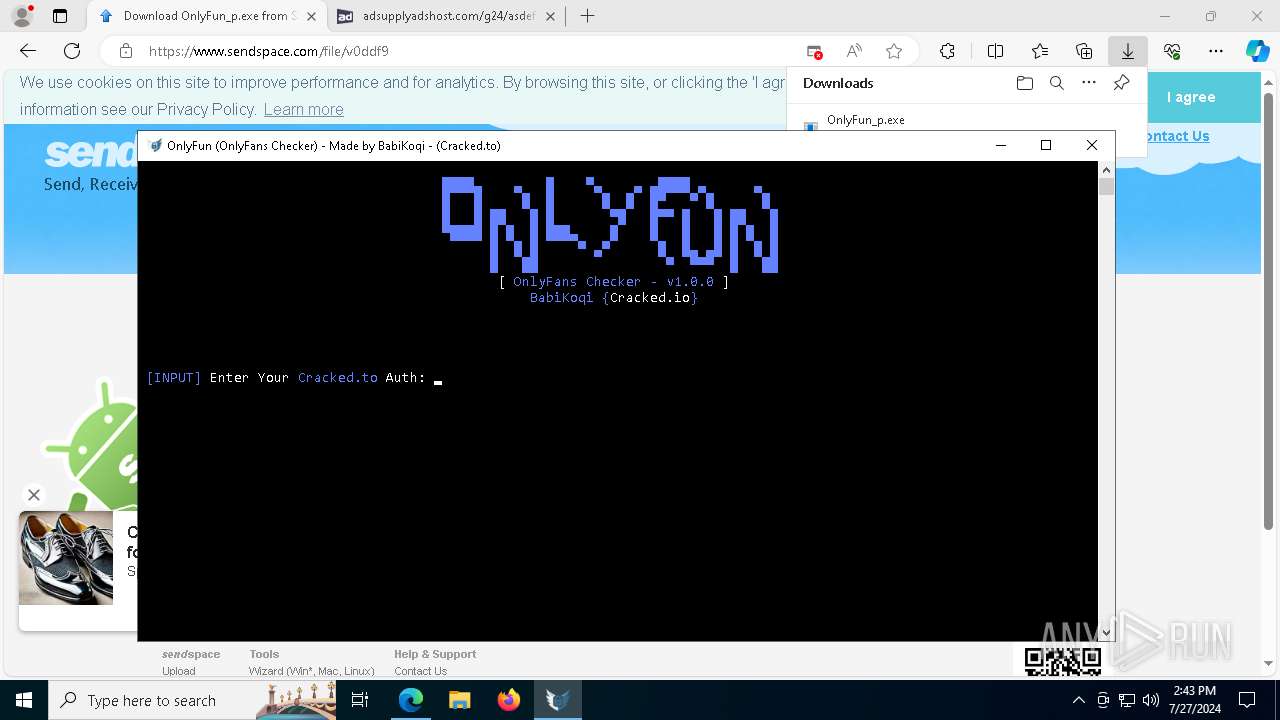
Task: Activate the Read aloud icon
Action: (854, 51)
